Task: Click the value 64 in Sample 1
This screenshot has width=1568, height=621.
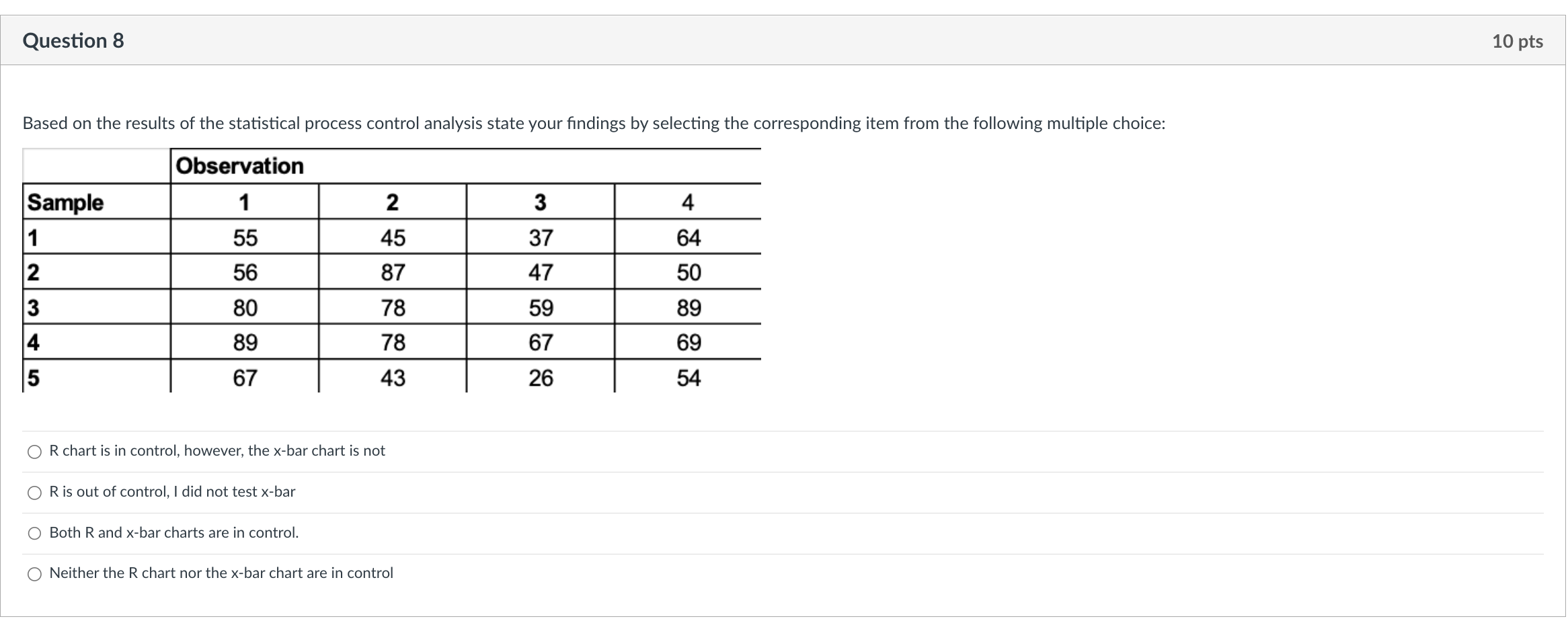Action: (x=693, y=237)
